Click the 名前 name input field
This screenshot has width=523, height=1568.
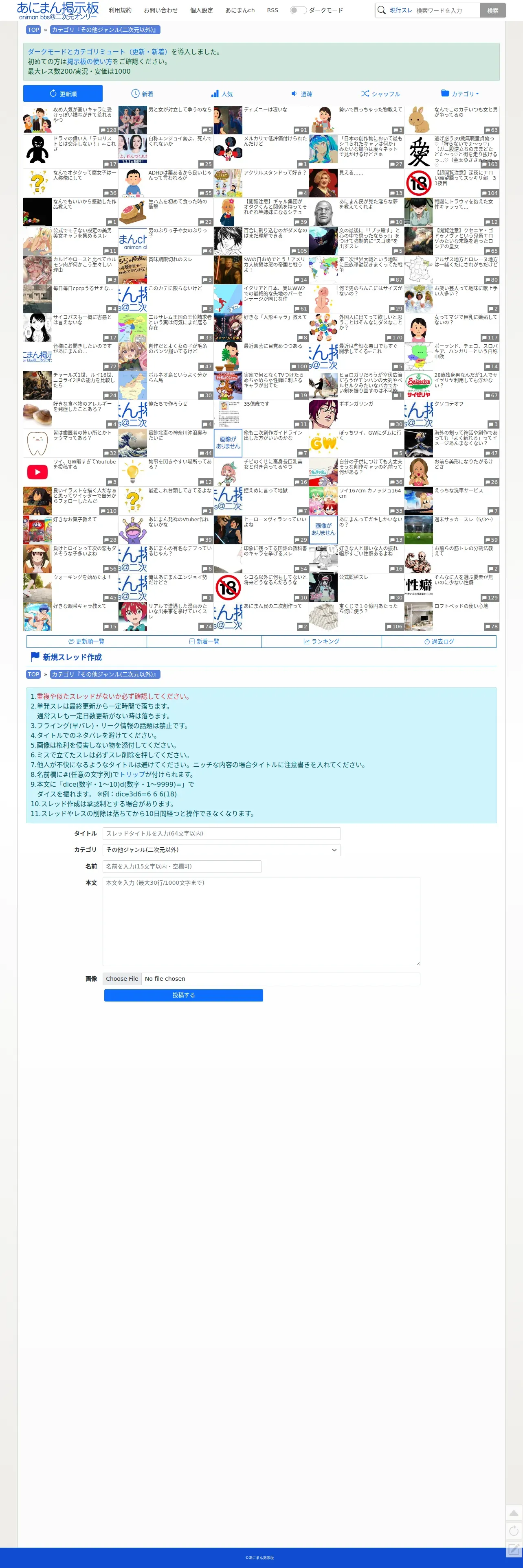[182, 866]
